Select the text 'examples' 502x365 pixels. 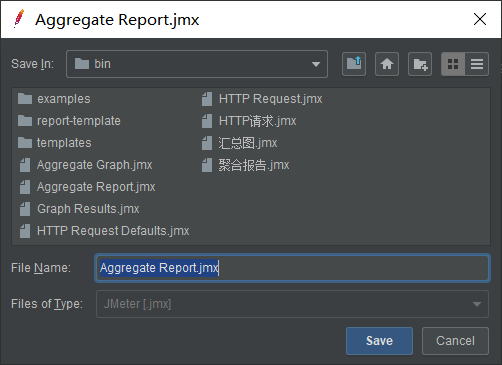64,99
